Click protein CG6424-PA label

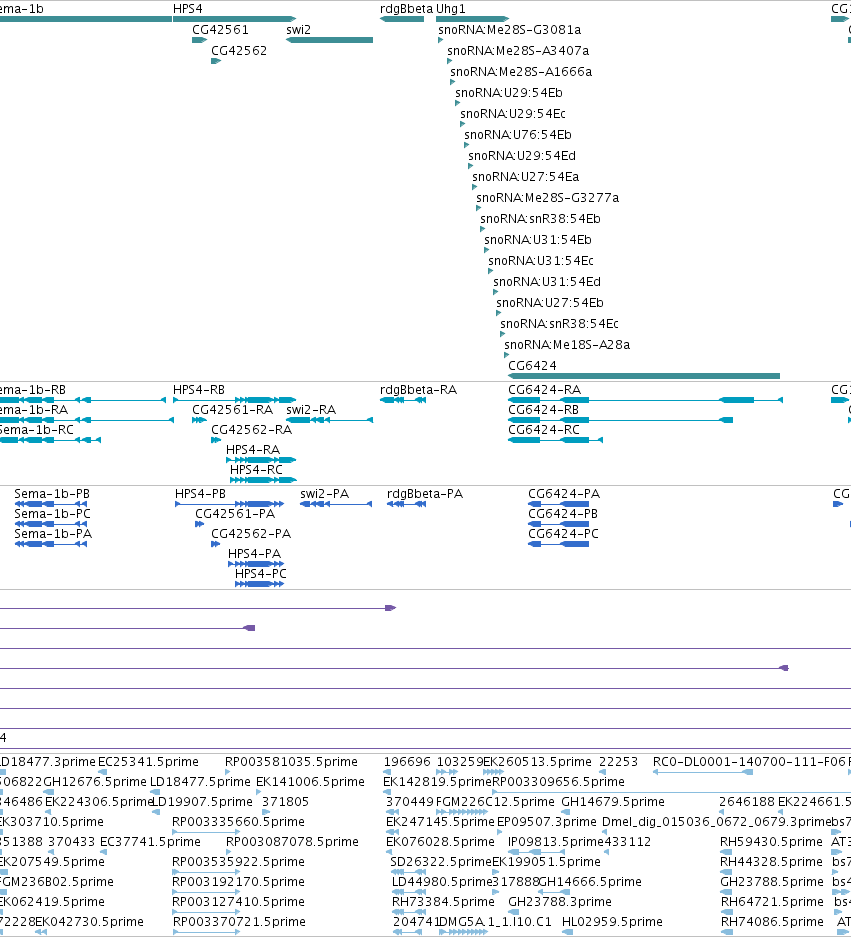(x=564, y=494)
